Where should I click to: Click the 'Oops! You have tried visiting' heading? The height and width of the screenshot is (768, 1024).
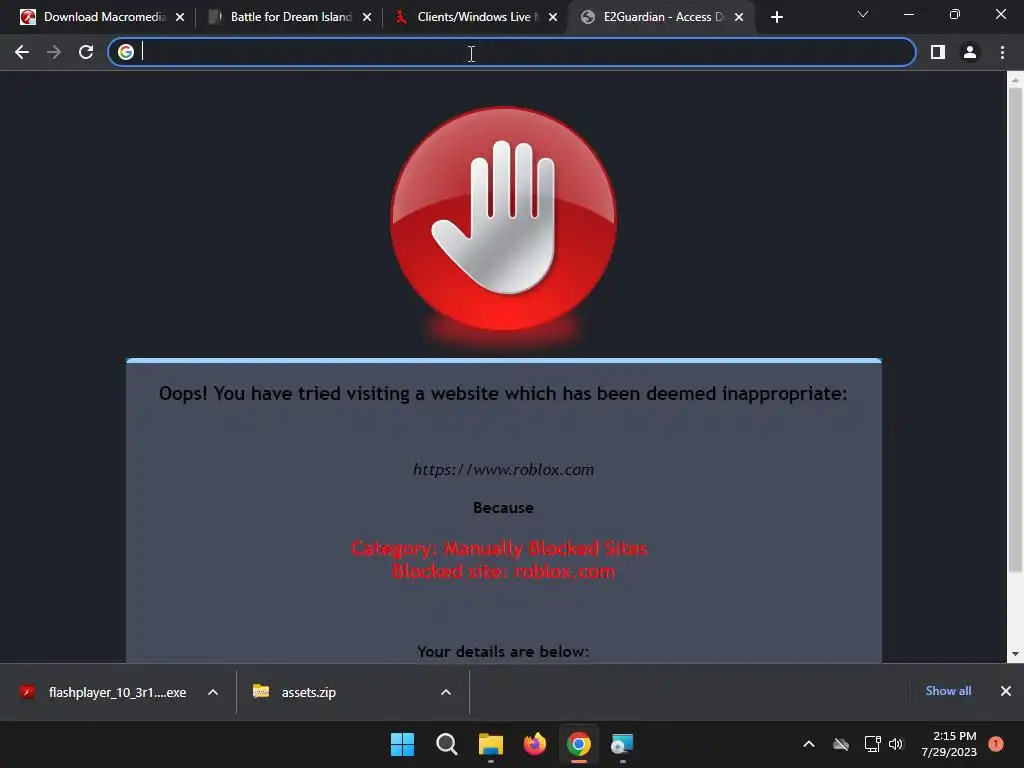tap(503, 394)
